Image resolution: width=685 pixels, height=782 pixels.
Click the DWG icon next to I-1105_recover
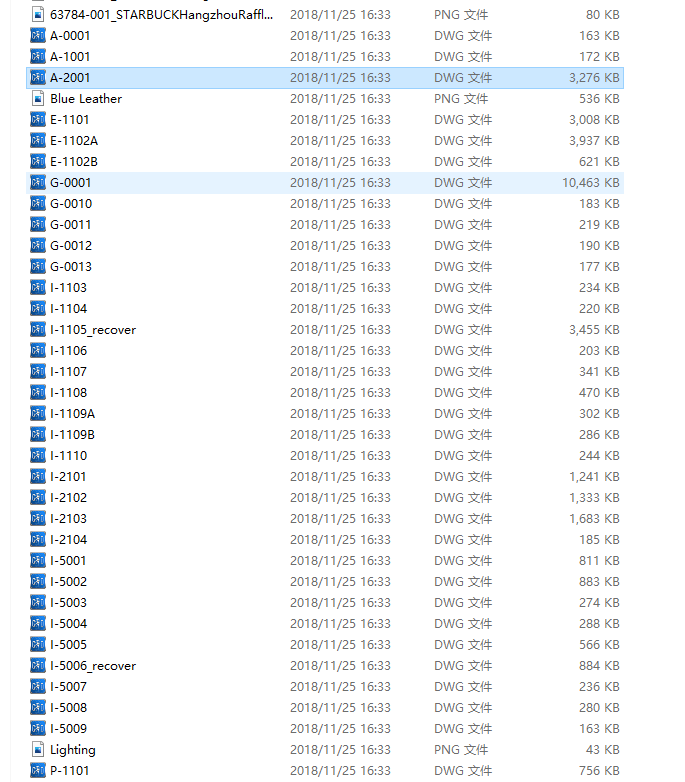38,330
